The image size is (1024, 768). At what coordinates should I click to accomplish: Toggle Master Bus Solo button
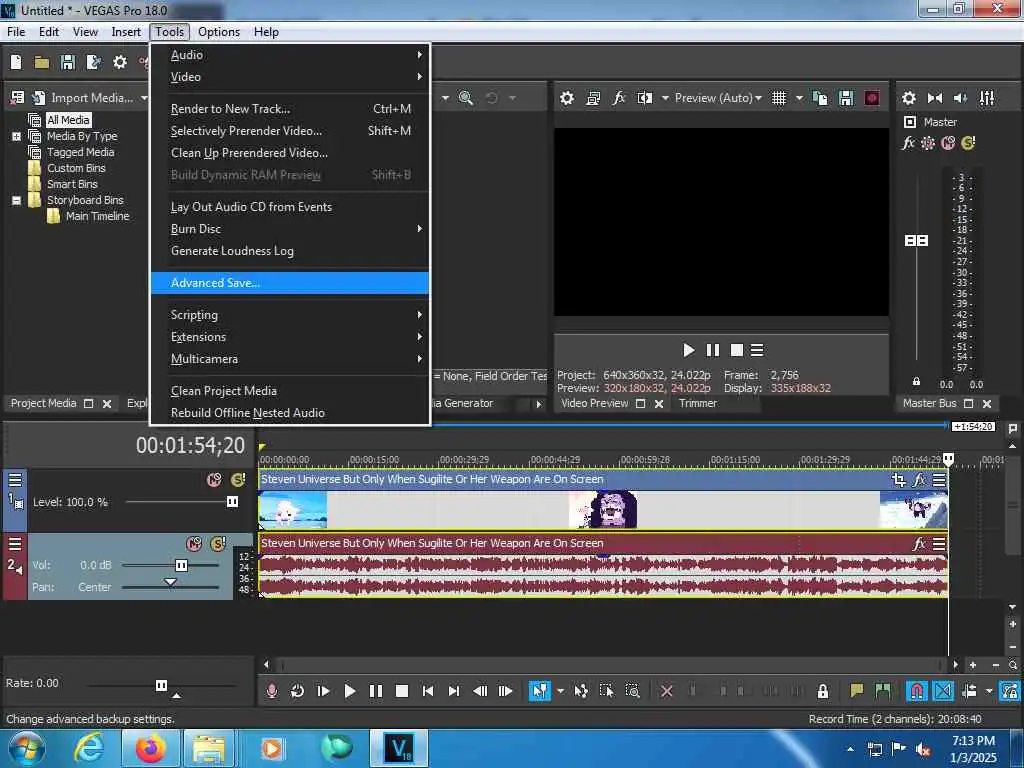tap(968, 142)
